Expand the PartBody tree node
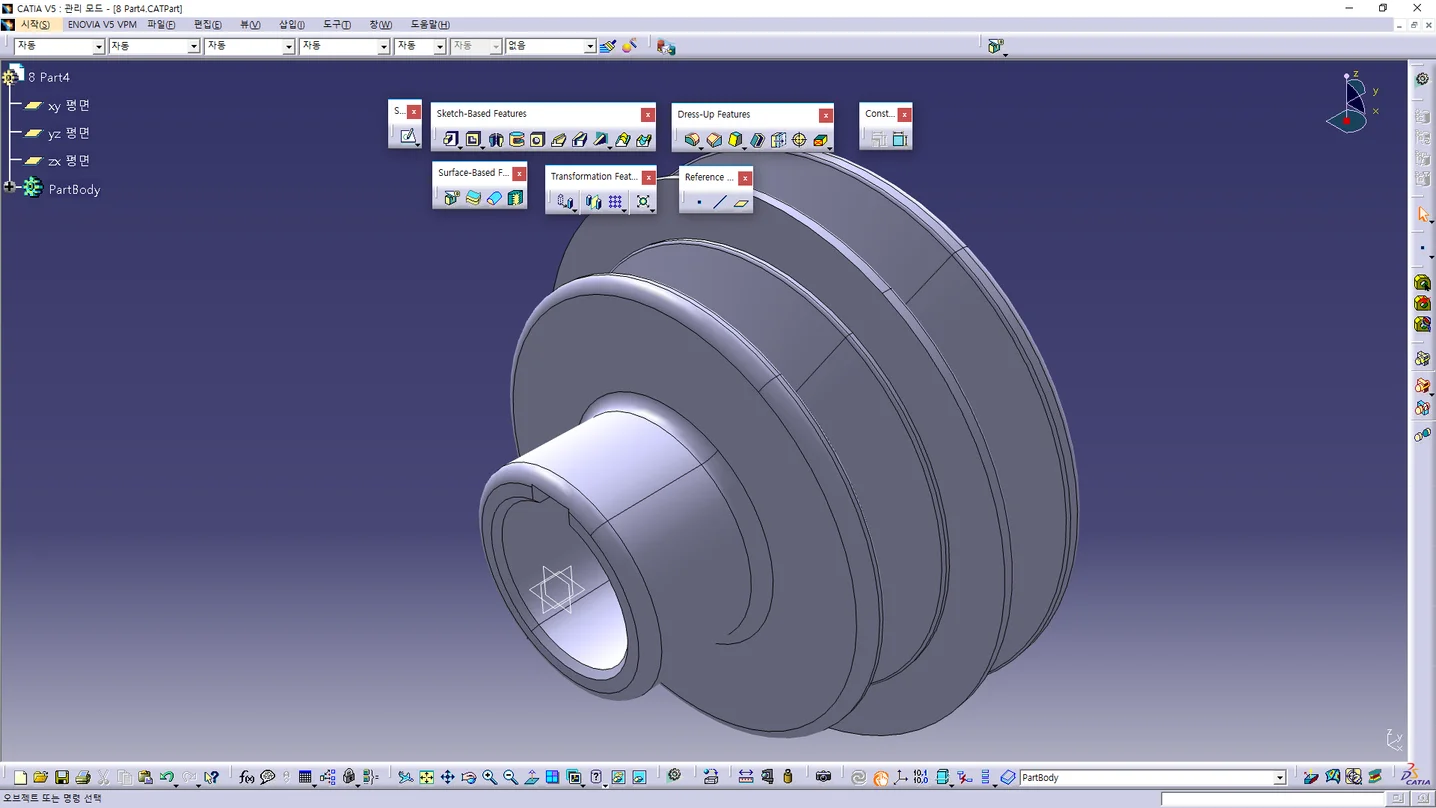This screenshot has width=1436, height=808. (9, 187)
